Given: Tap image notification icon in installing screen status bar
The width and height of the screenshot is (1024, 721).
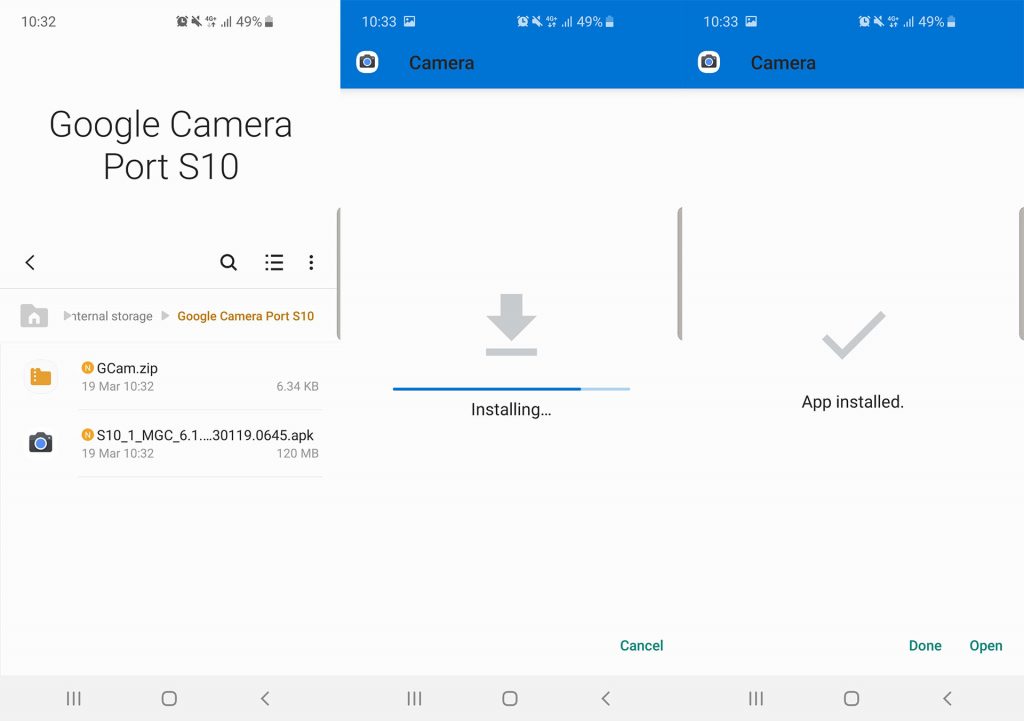Looking at the screenshot, I should (x=409, y=21).
